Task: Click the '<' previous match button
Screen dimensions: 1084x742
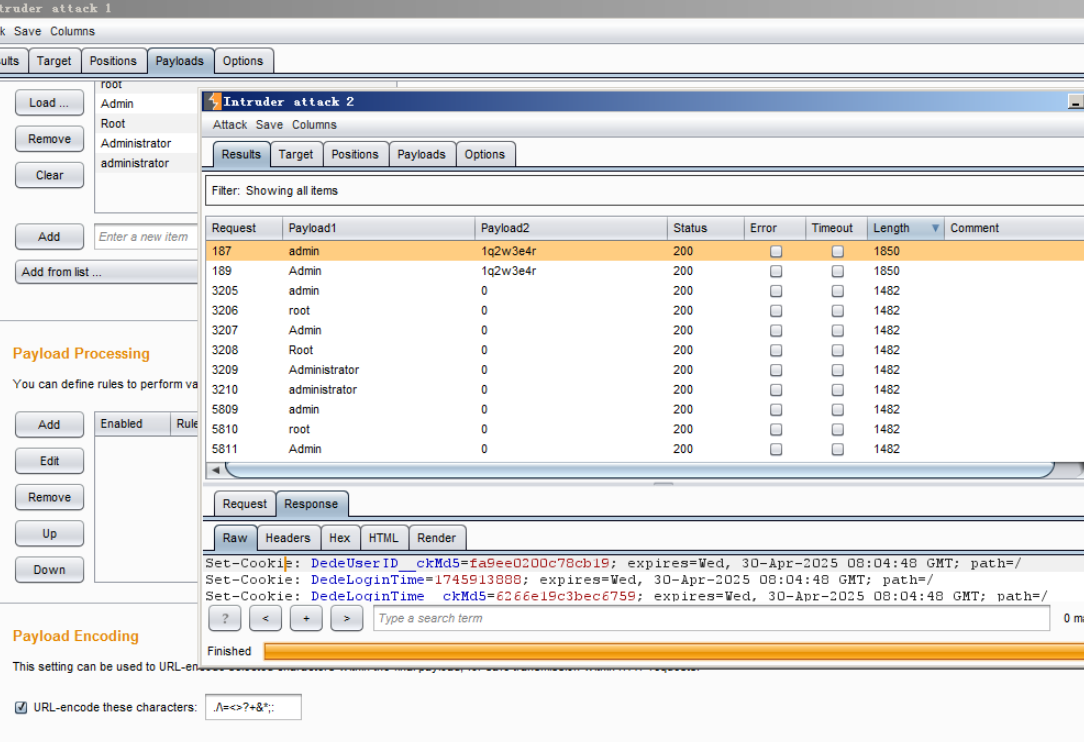Action: click(265, 618)
